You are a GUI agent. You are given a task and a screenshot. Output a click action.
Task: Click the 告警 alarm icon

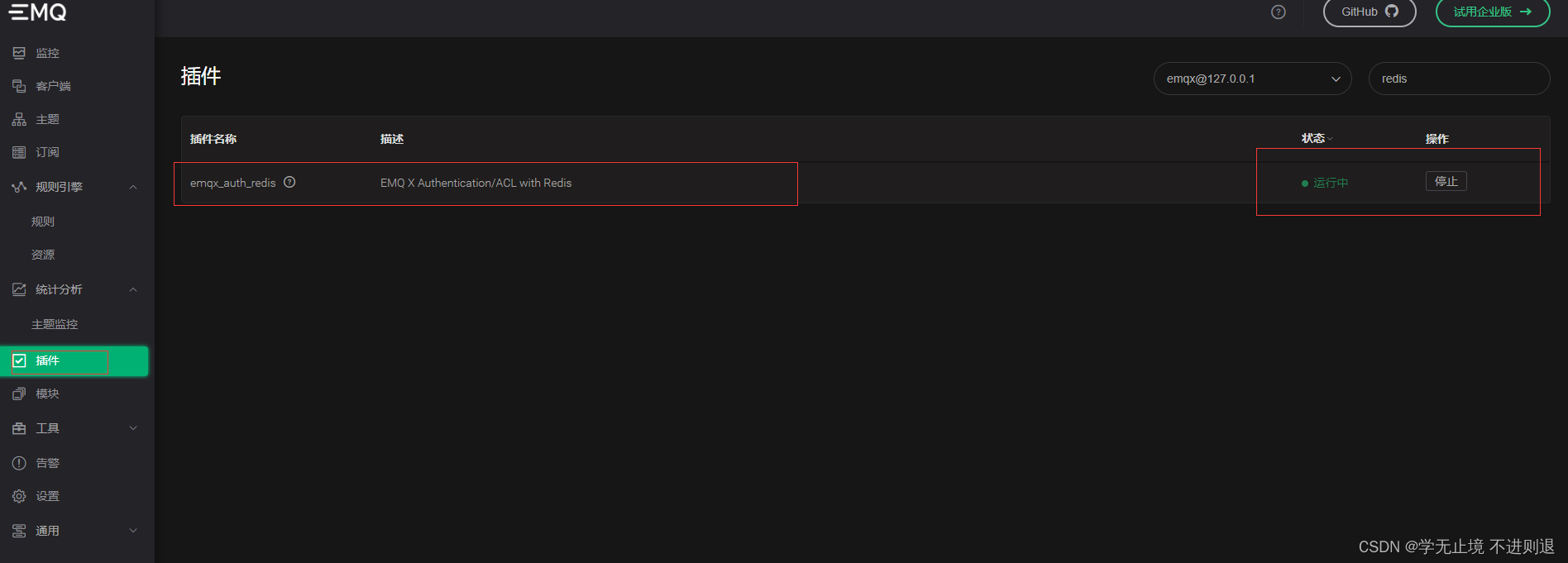click(19, 463)
